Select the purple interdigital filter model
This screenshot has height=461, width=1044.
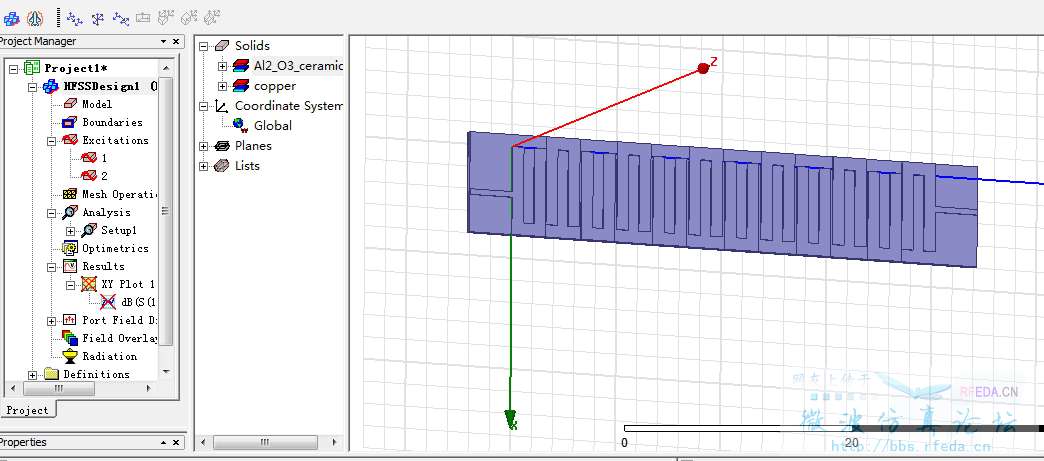pyautogui.click(x=722, y=199)
